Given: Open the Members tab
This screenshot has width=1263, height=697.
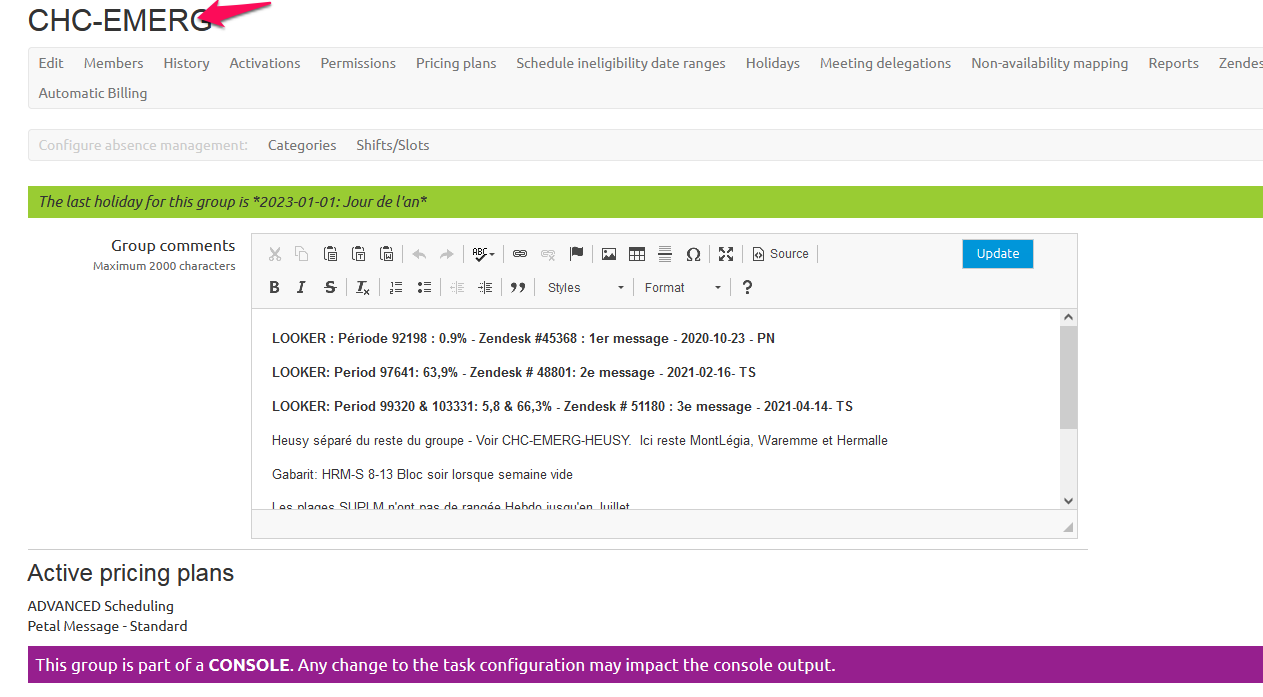Looking at the screenshot, I should pos(114,63).
